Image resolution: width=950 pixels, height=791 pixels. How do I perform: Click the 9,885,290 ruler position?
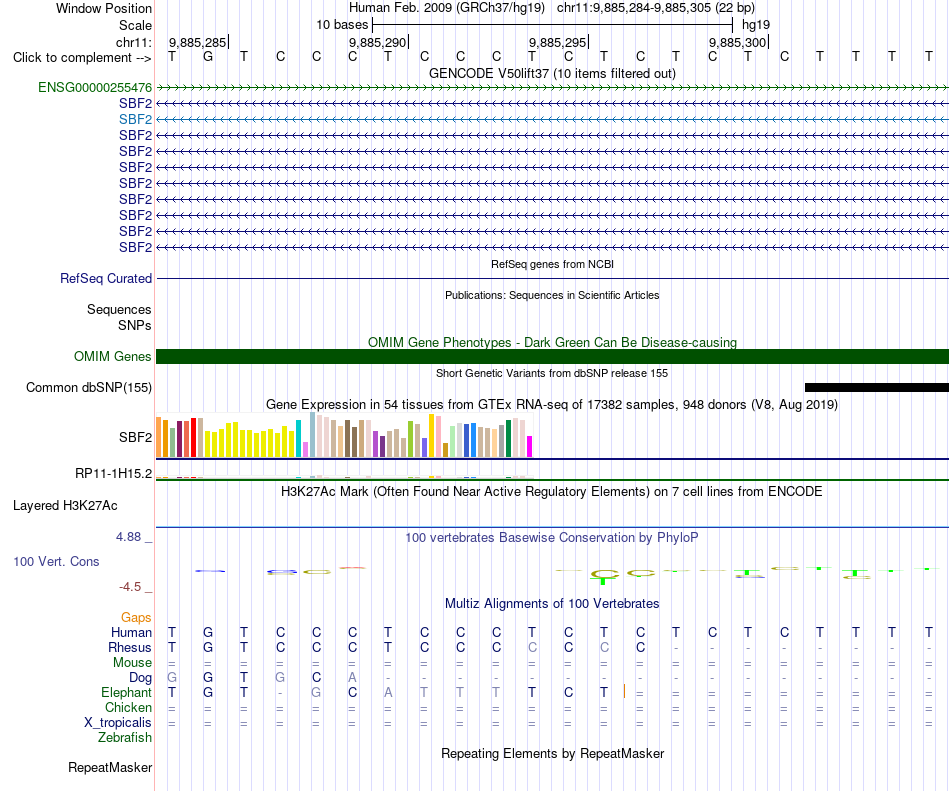pyautogui.click(x=378, y=42)
